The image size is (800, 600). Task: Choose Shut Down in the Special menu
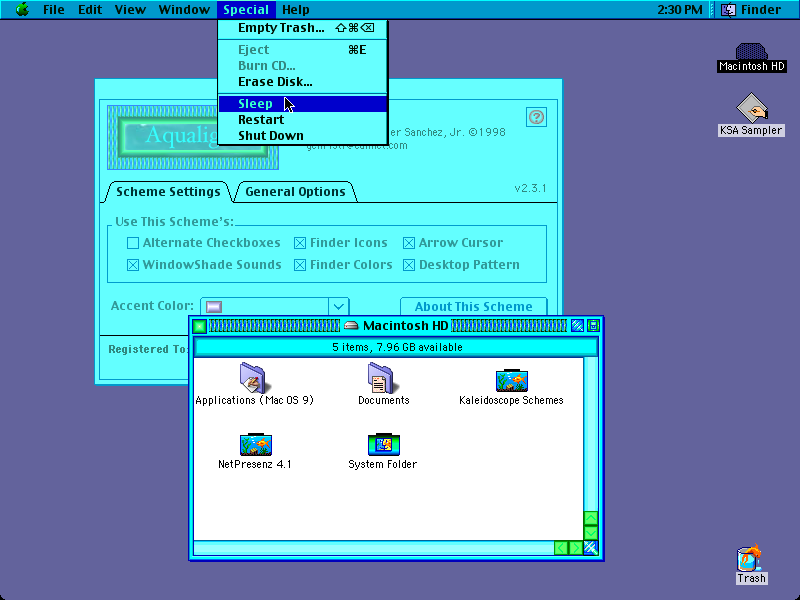click(303, 135)
